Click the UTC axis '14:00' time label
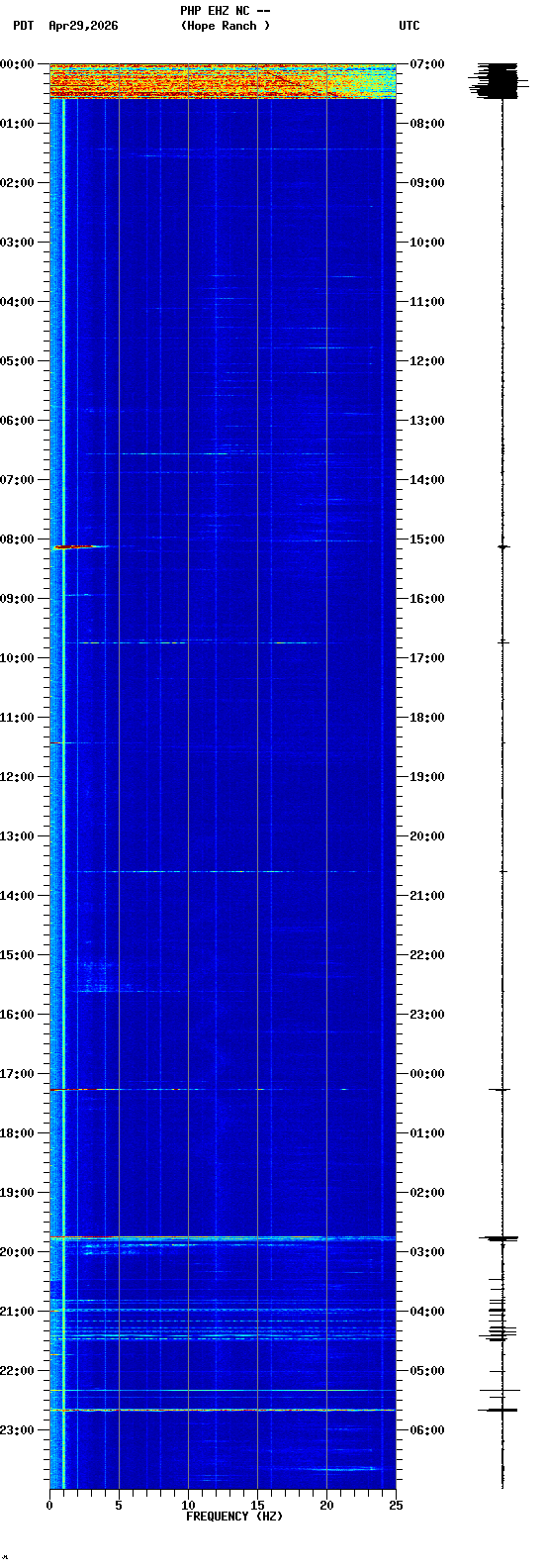Screen dimensions: 546x1568 pos(427,480)
